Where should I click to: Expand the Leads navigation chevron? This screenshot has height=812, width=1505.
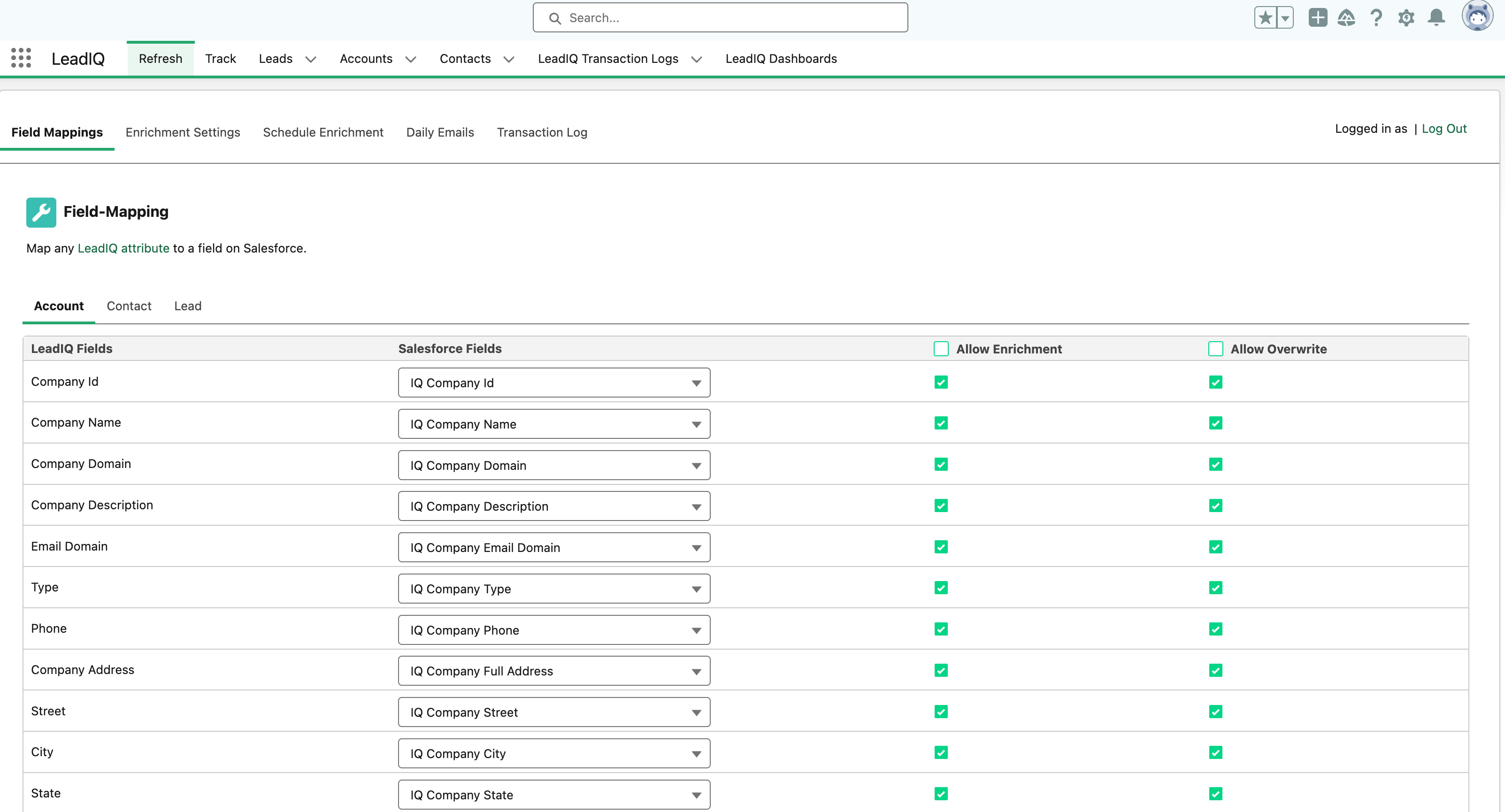click(x=311, y=59)
